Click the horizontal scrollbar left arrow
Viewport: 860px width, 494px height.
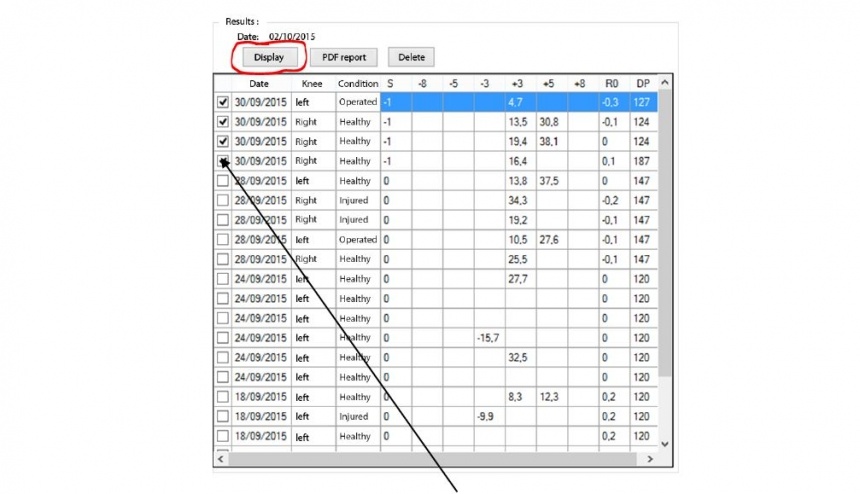pyautogui.click(x=221, y=459)
